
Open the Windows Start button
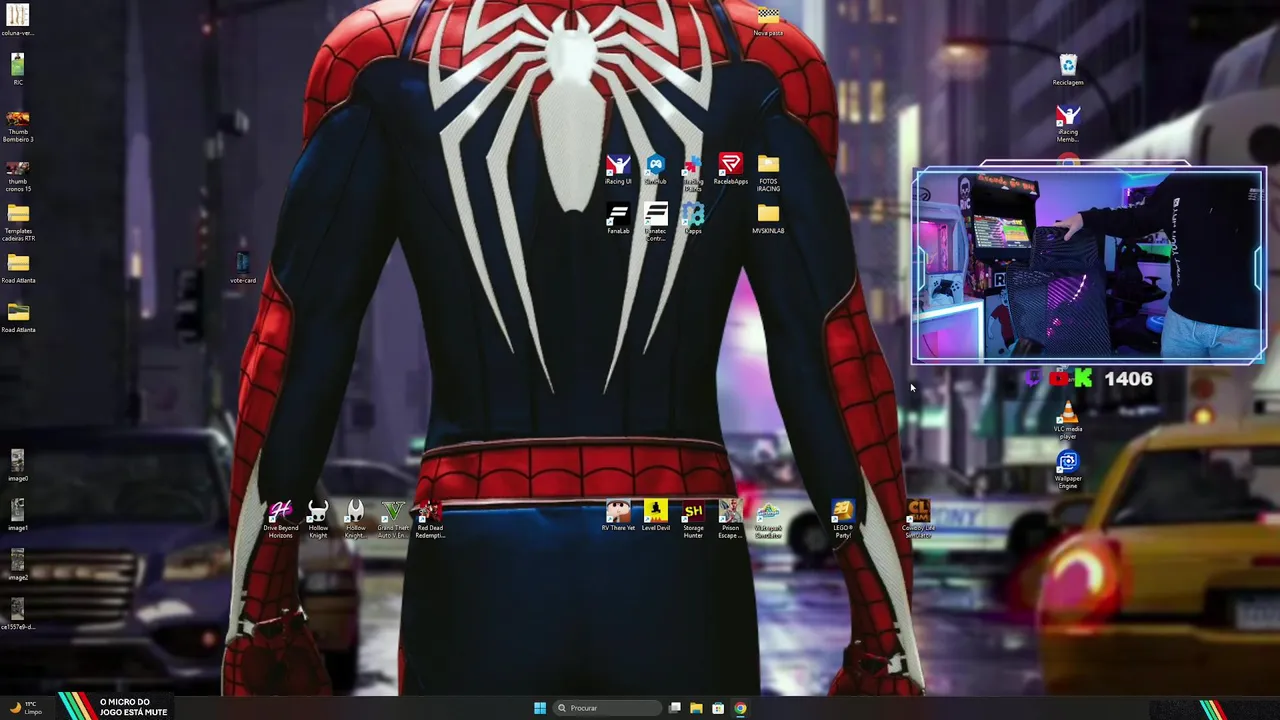point(540,708)
